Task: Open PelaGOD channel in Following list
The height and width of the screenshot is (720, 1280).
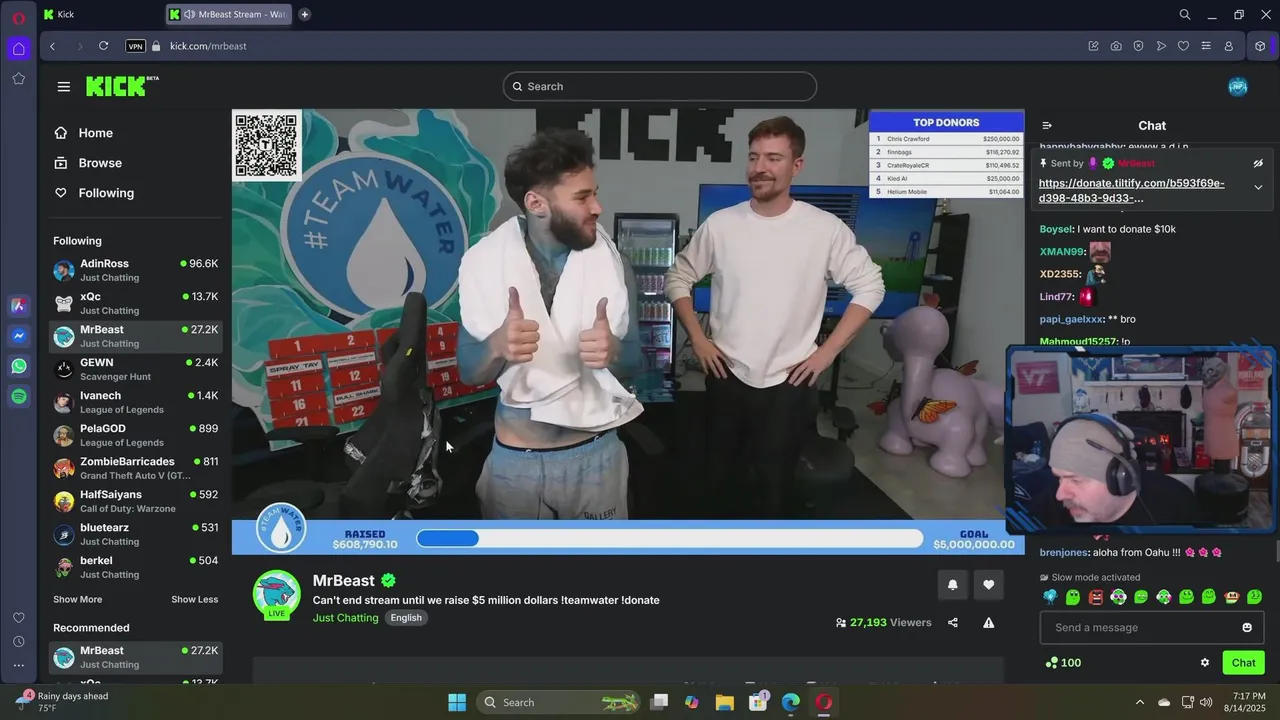Action: [x=136, y=435]
